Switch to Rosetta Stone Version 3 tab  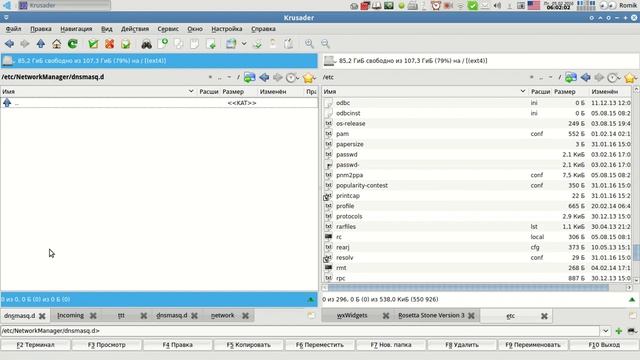[431, 316]
